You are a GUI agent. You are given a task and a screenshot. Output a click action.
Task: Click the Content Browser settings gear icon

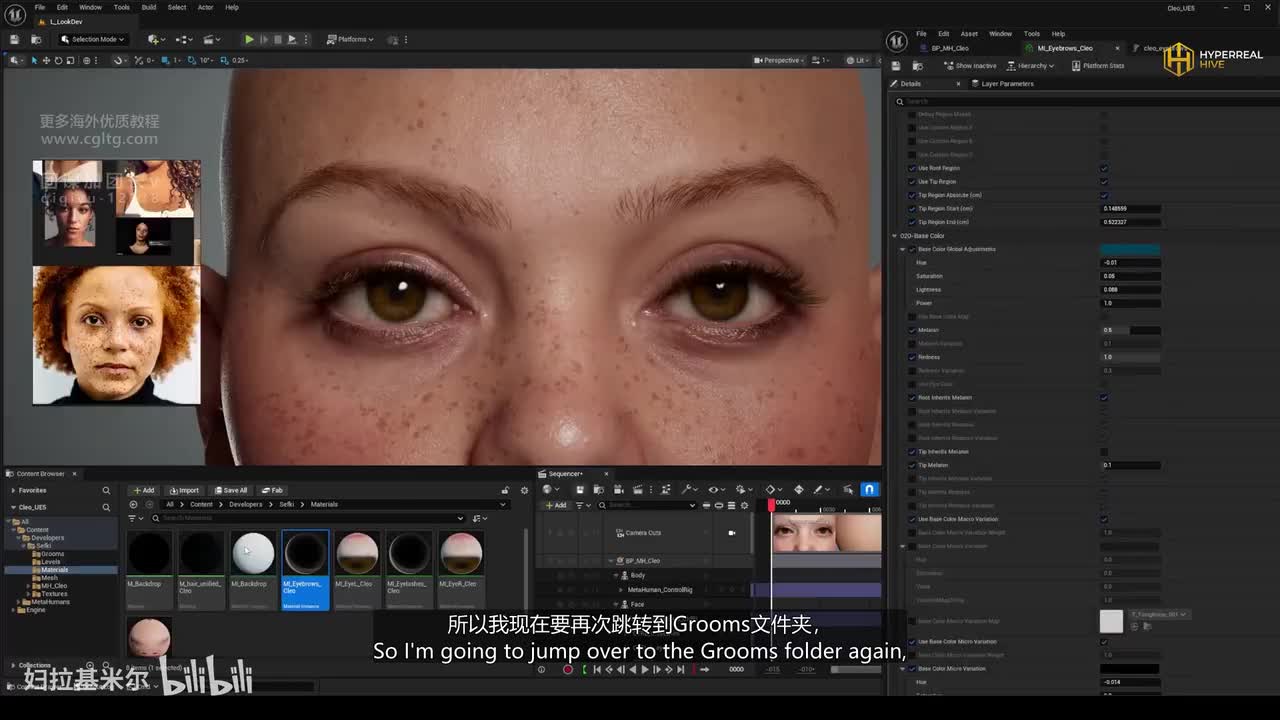tap(524, 490)
